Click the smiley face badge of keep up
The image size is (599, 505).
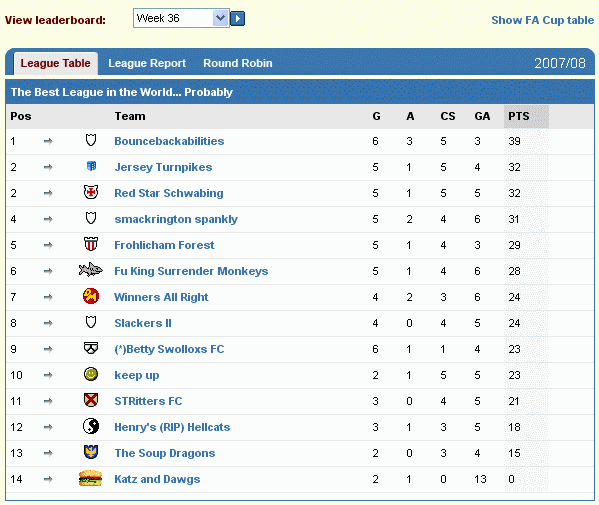(x=91, y=374)
